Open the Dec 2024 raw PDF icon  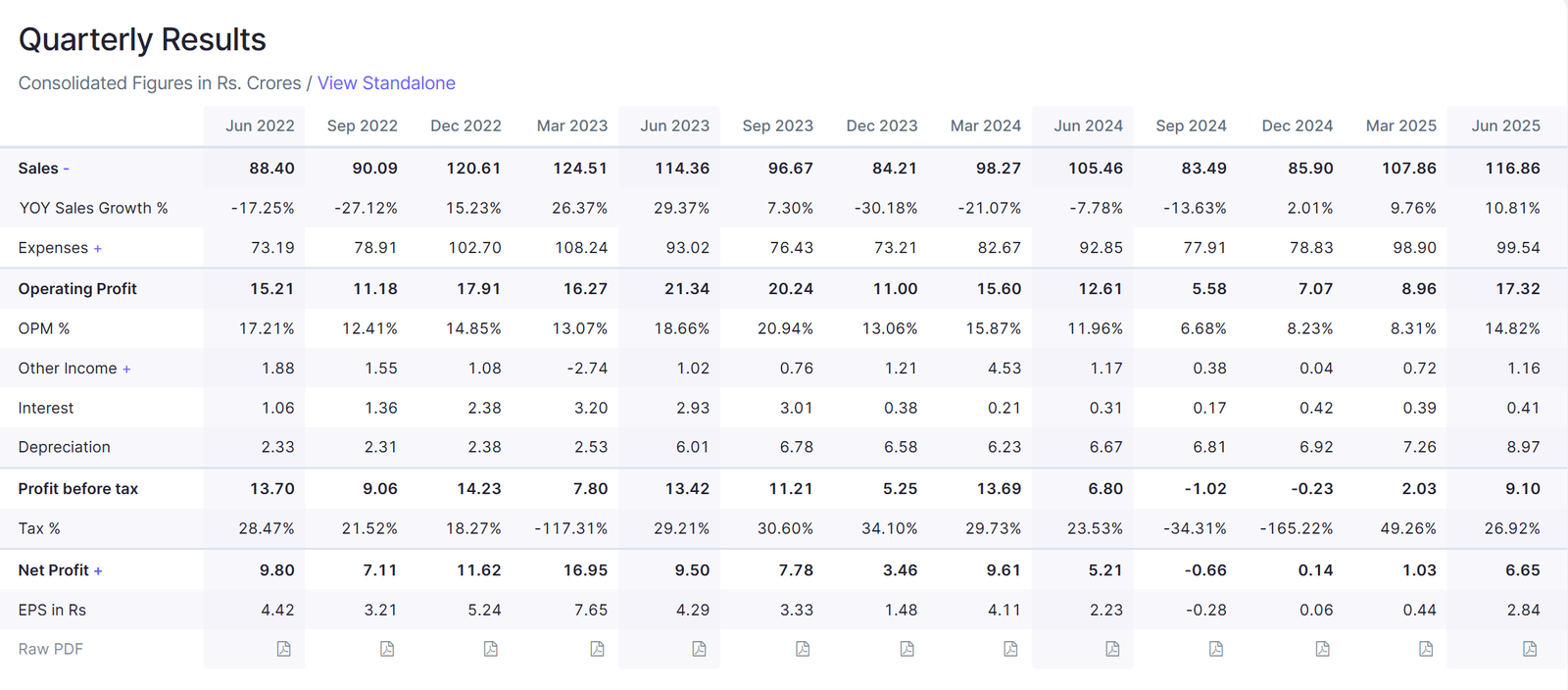point(1322,649)
